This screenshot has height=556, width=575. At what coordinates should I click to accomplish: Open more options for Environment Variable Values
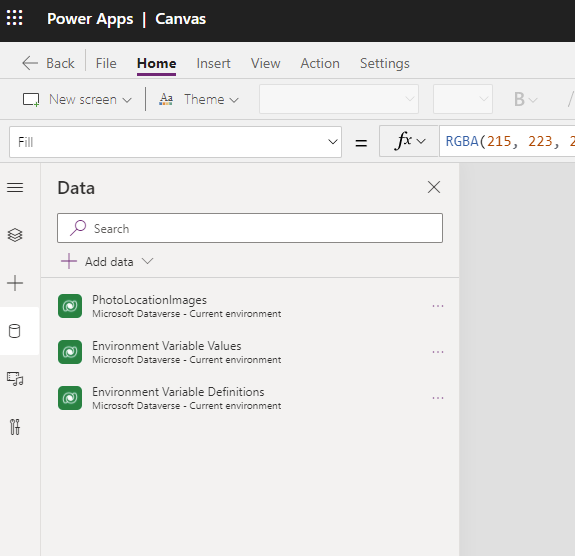tap(438, 352)
